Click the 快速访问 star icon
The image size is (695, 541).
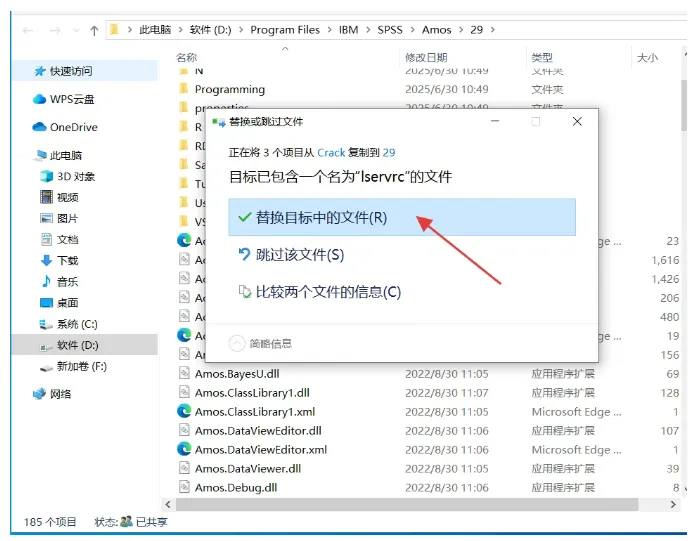click(40, 71)
